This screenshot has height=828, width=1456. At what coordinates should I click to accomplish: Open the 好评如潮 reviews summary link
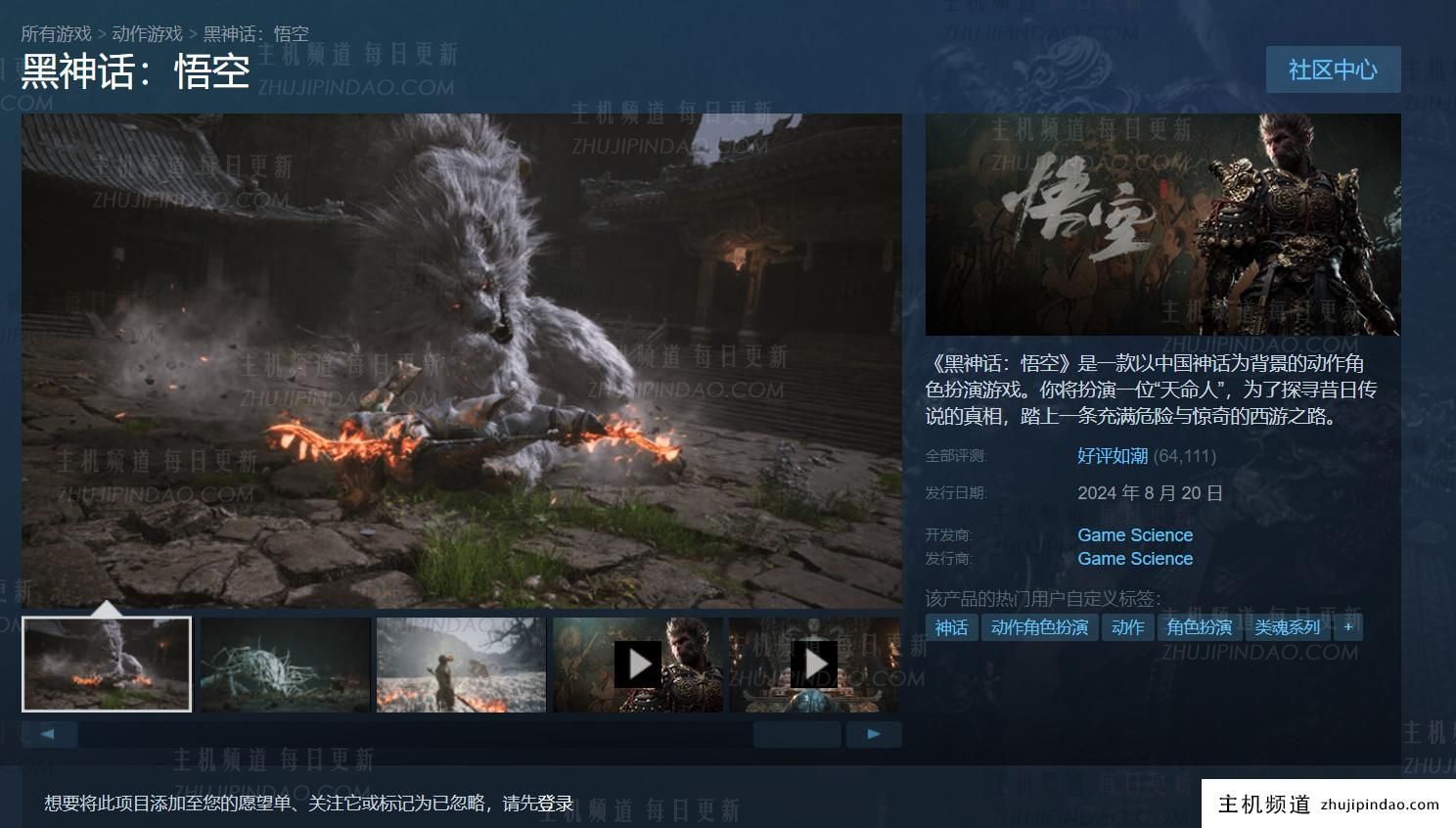coord(1112,456)
